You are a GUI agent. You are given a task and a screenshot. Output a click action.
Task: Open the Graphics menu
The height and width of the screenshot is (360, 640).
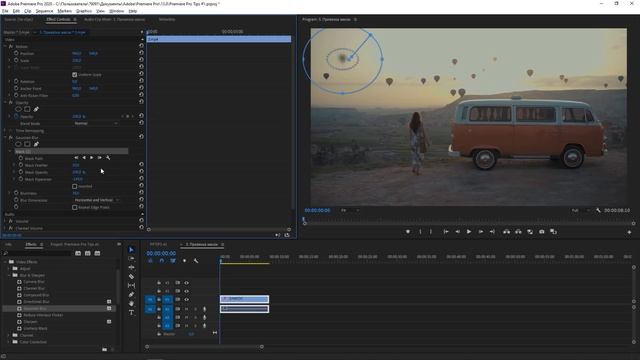coord(84,11)
